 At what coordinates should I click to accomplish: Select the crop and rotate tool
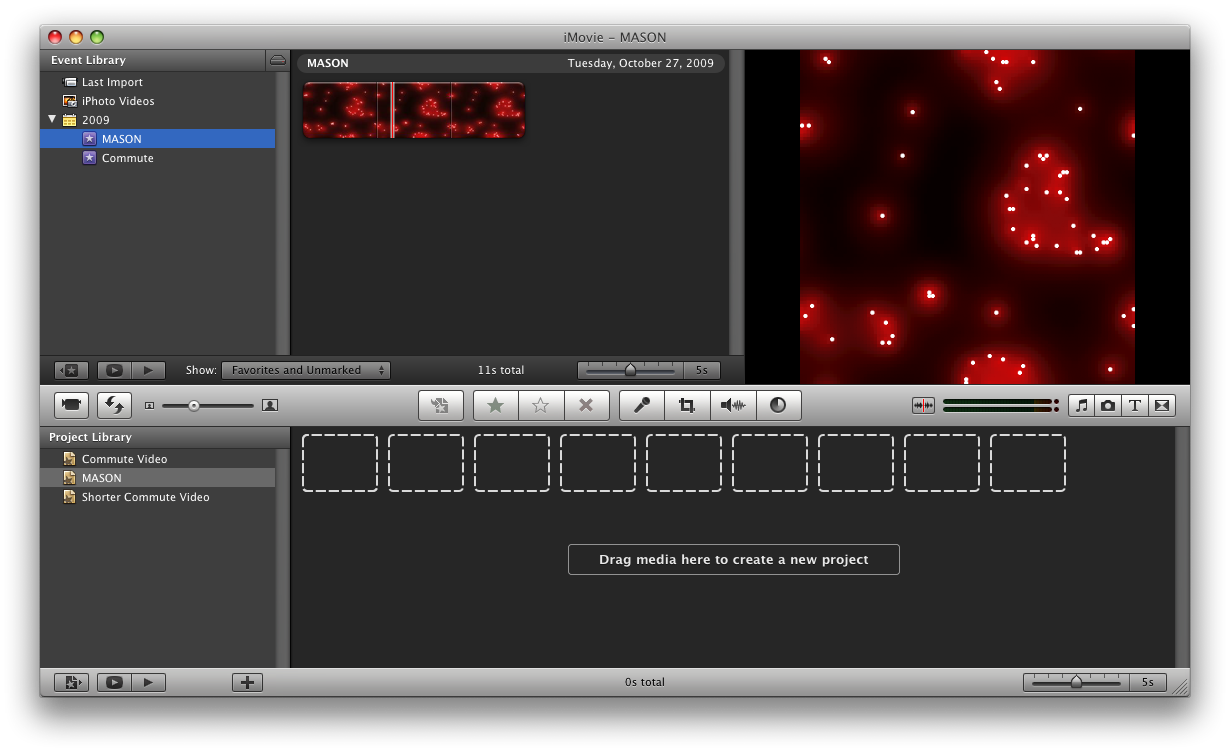coord(687,405)
